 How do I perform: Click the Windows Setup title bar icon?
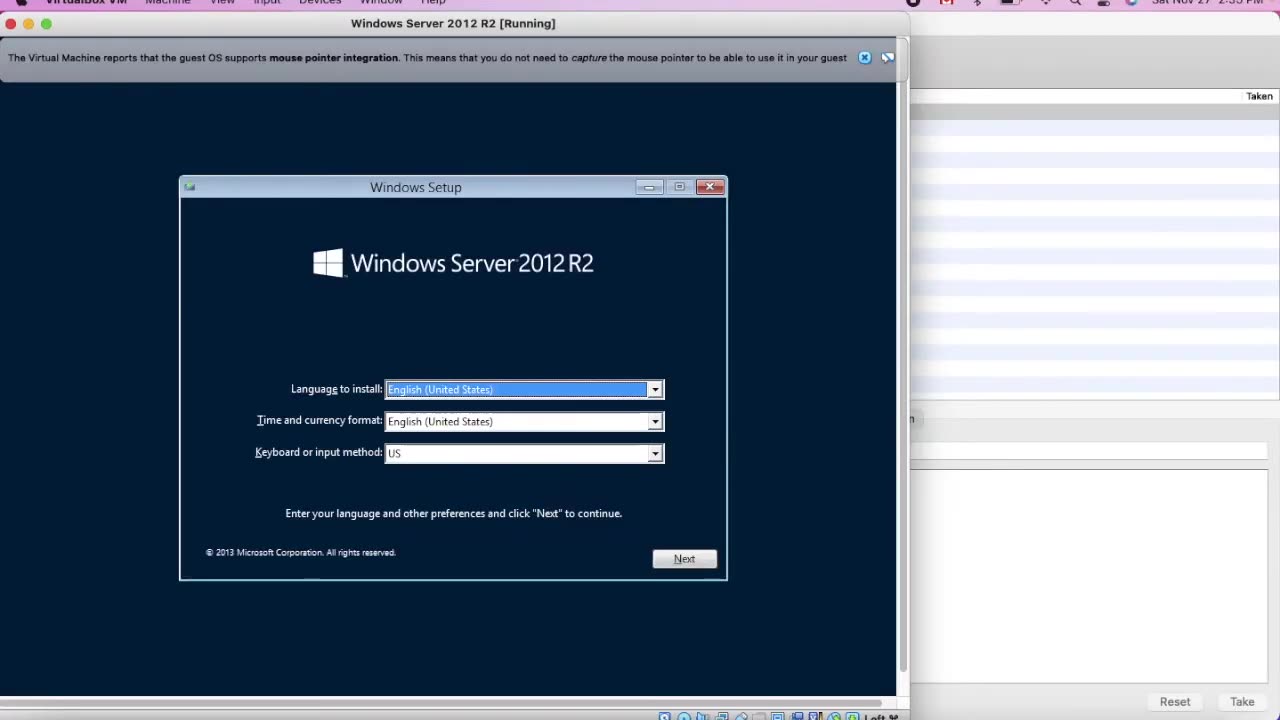(x=190, y=187)
